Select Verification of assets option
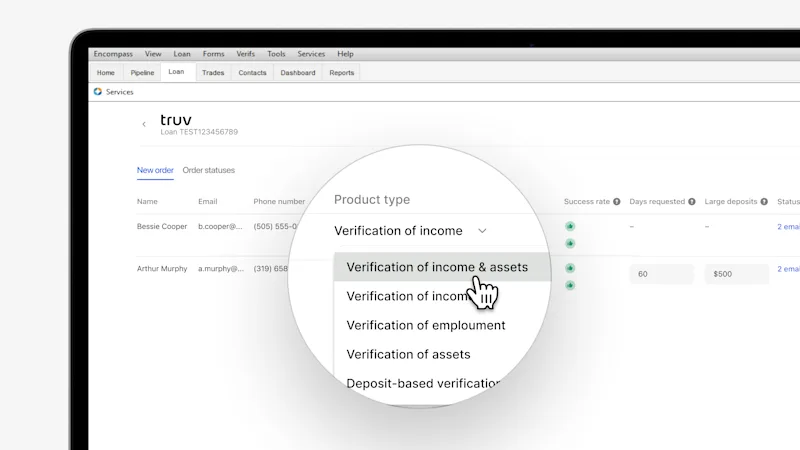800x450 pixels. 408,354
